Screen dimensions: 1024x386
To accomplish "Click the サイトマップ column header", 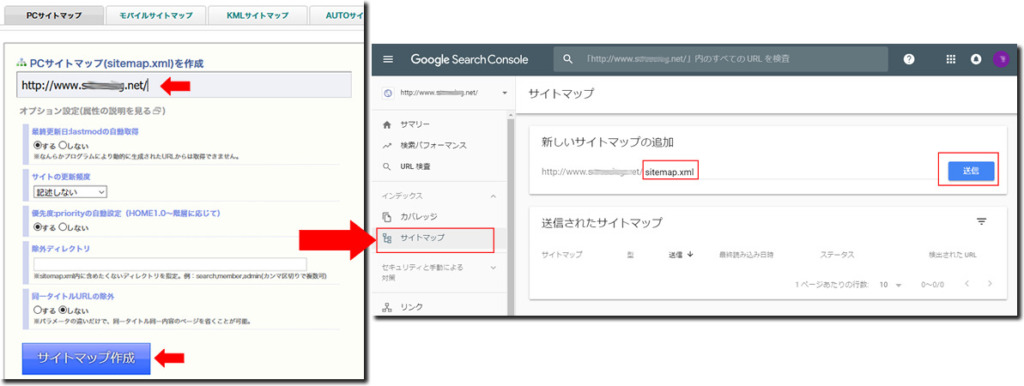I will 562,255.
